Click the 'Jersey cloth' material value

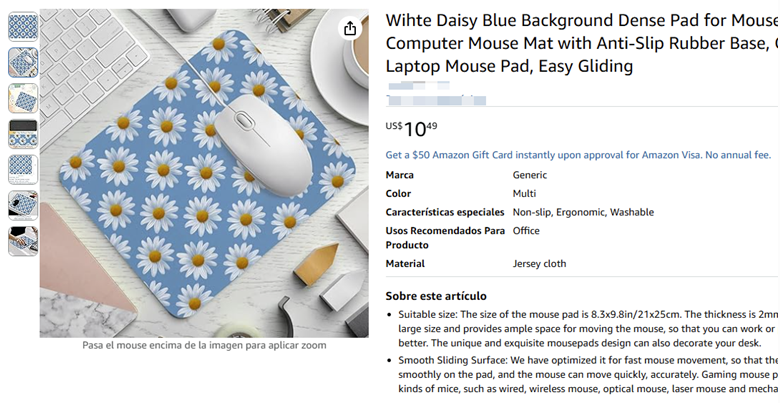point(539,264)
